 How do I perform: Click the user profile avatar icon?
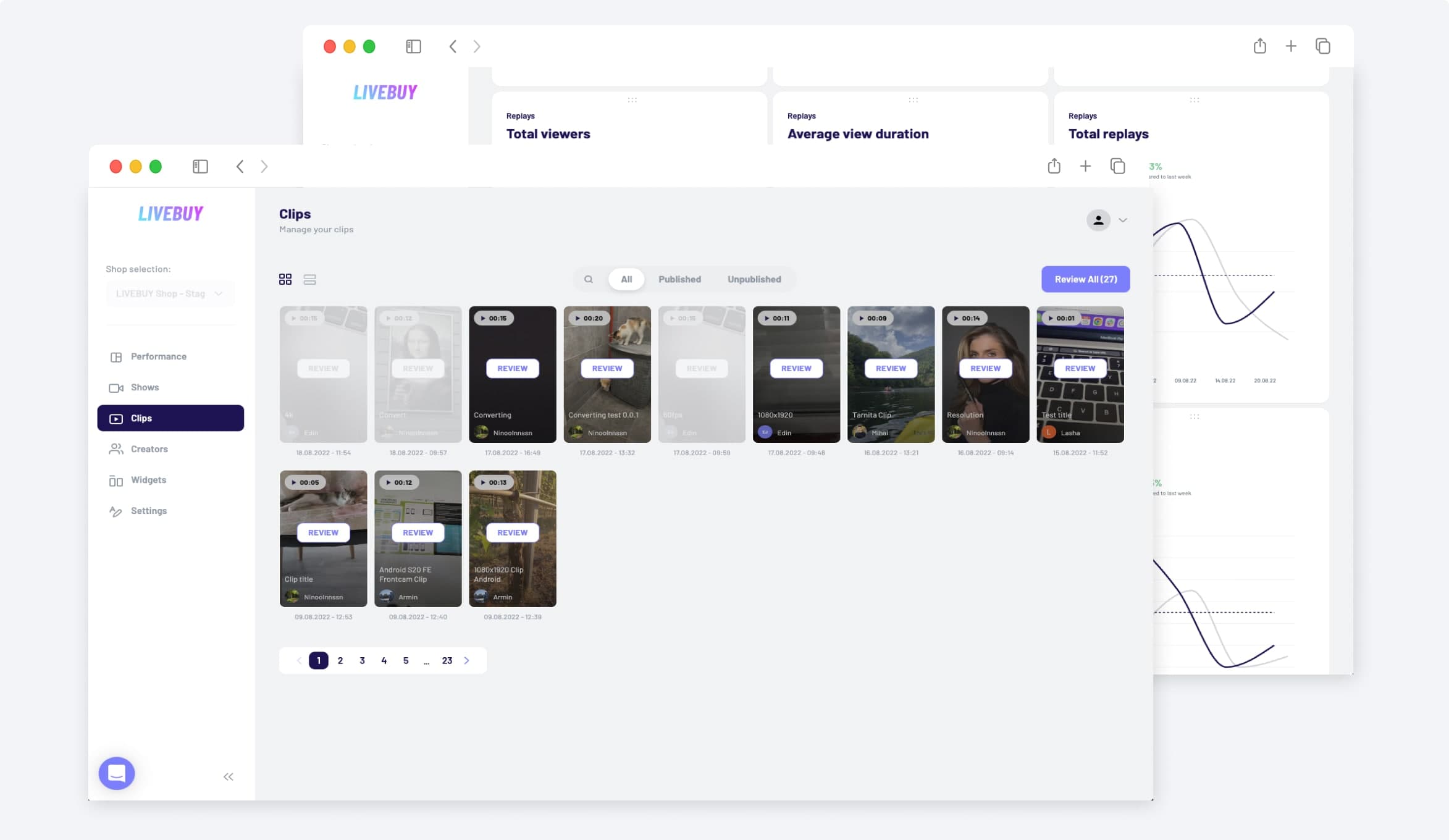1098,220
